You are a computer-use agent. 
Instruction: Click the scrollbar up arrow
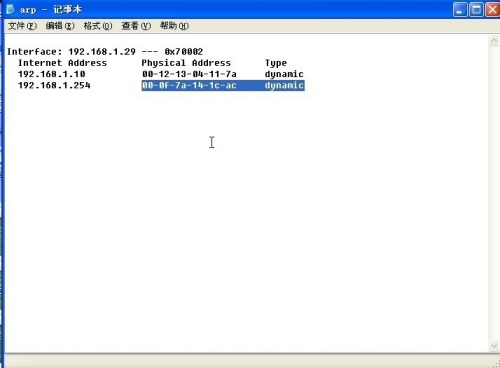point(494,41)
